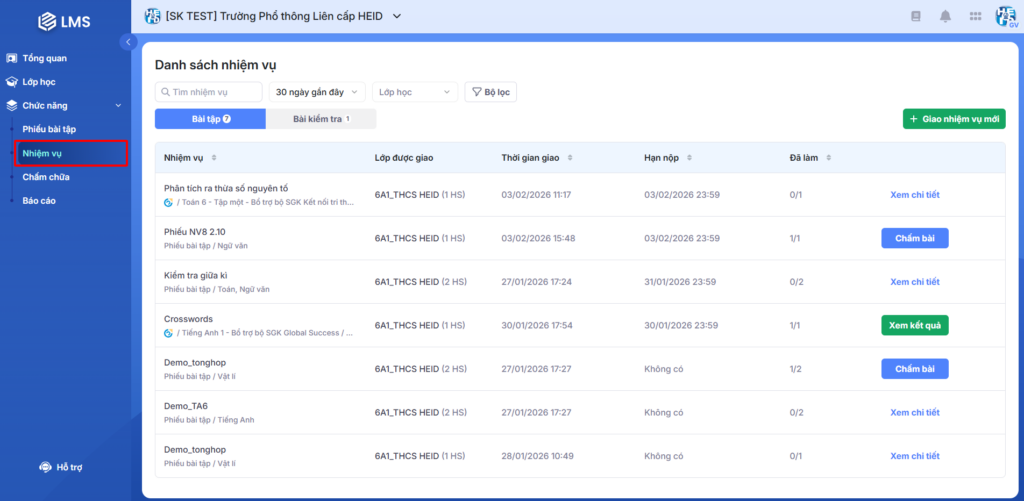Viewport: 1024px width, 501px height.
Task: Click Xem kết quả for Crosswords
Action: 914,325
